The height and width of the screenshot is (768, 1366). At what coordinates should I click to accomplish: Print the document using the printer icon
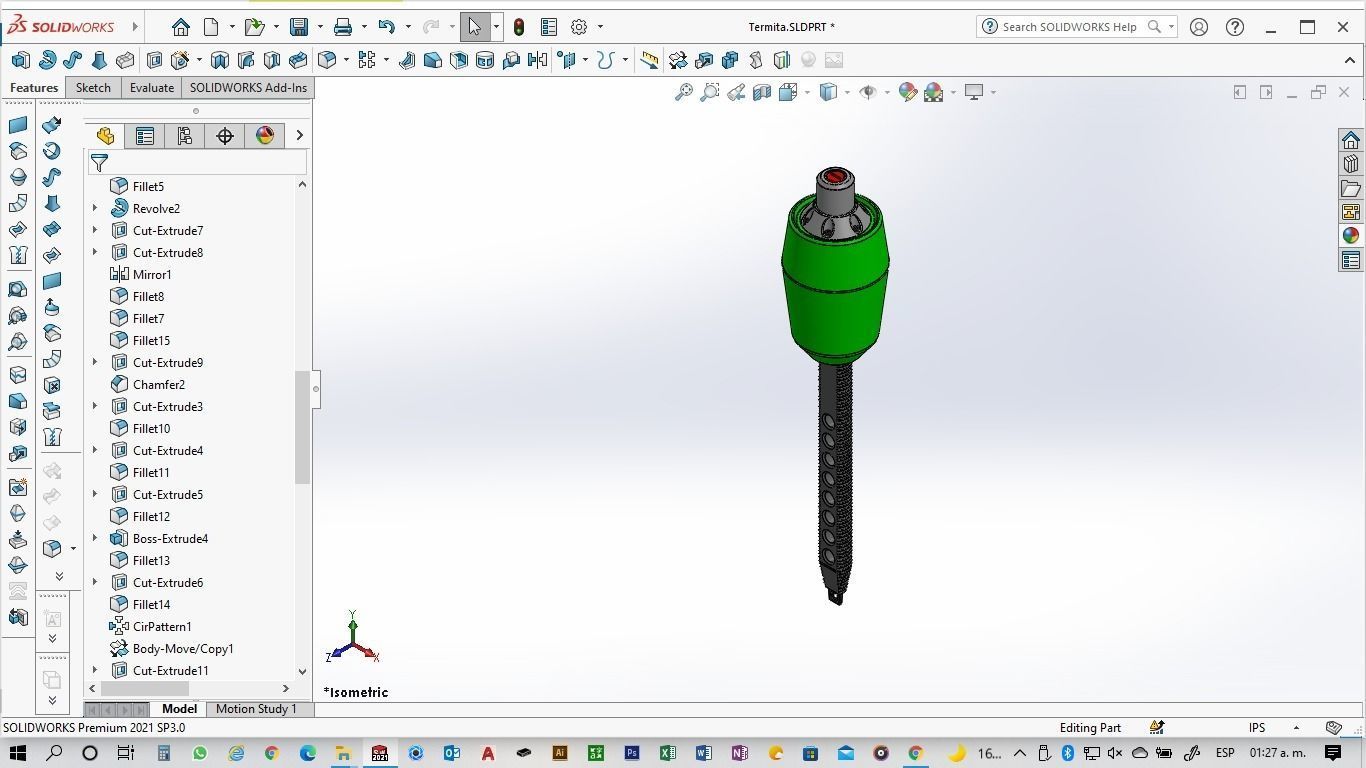coord(343,27)
